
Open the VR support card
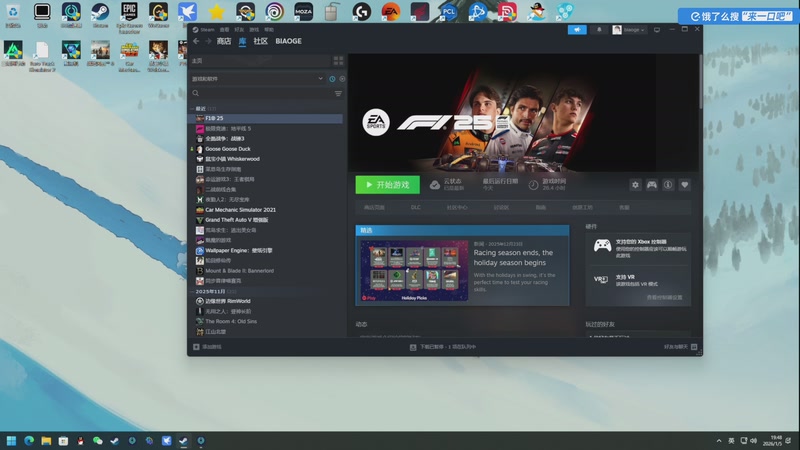coord(638,280)
